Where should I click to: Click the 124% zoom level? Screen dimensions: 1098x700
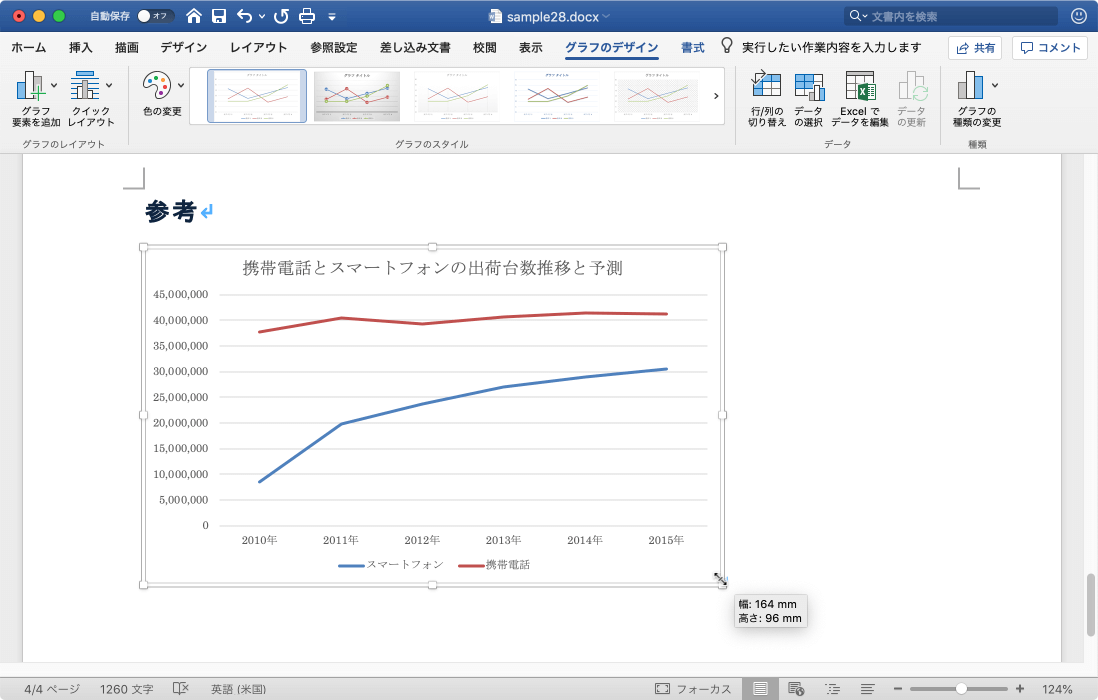(1057, 689)
